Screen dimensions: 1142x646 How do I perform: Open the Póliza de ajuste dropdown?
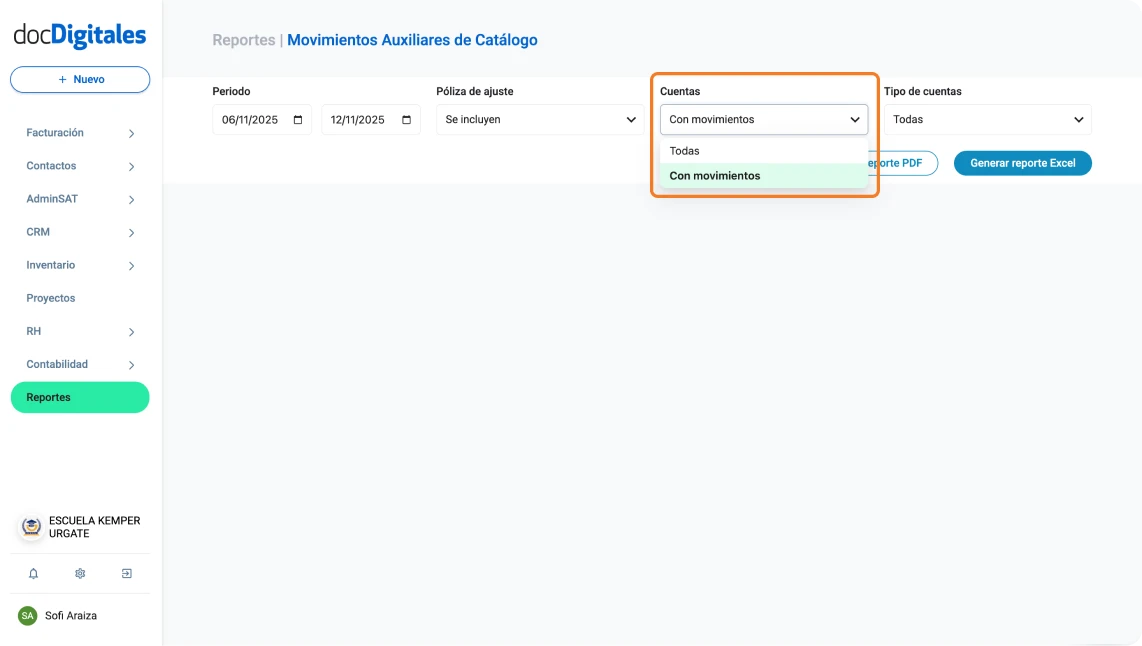[x=539, y=119]
